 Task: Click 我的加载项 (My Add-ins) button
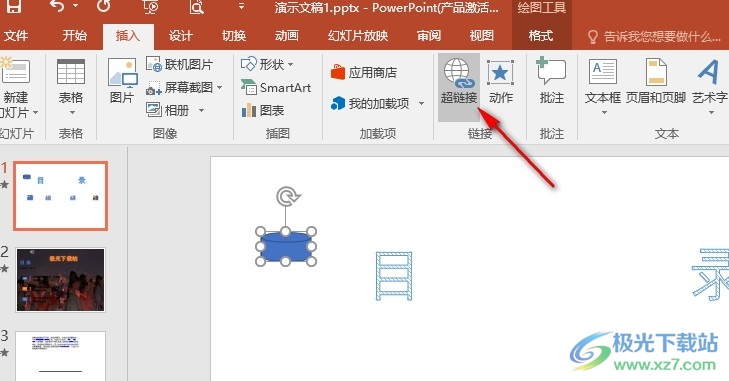click(371, 103)
